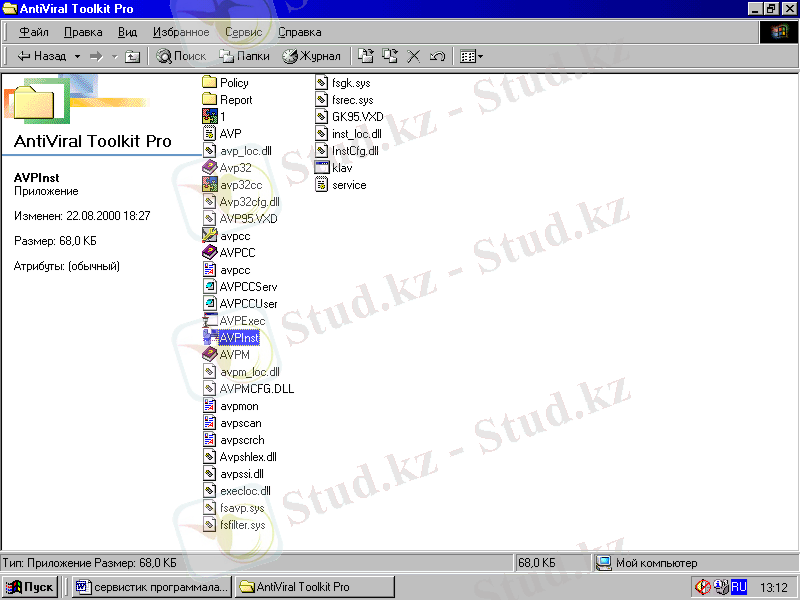
Task: Select the AVPInst application
Action: pos(231,338)
